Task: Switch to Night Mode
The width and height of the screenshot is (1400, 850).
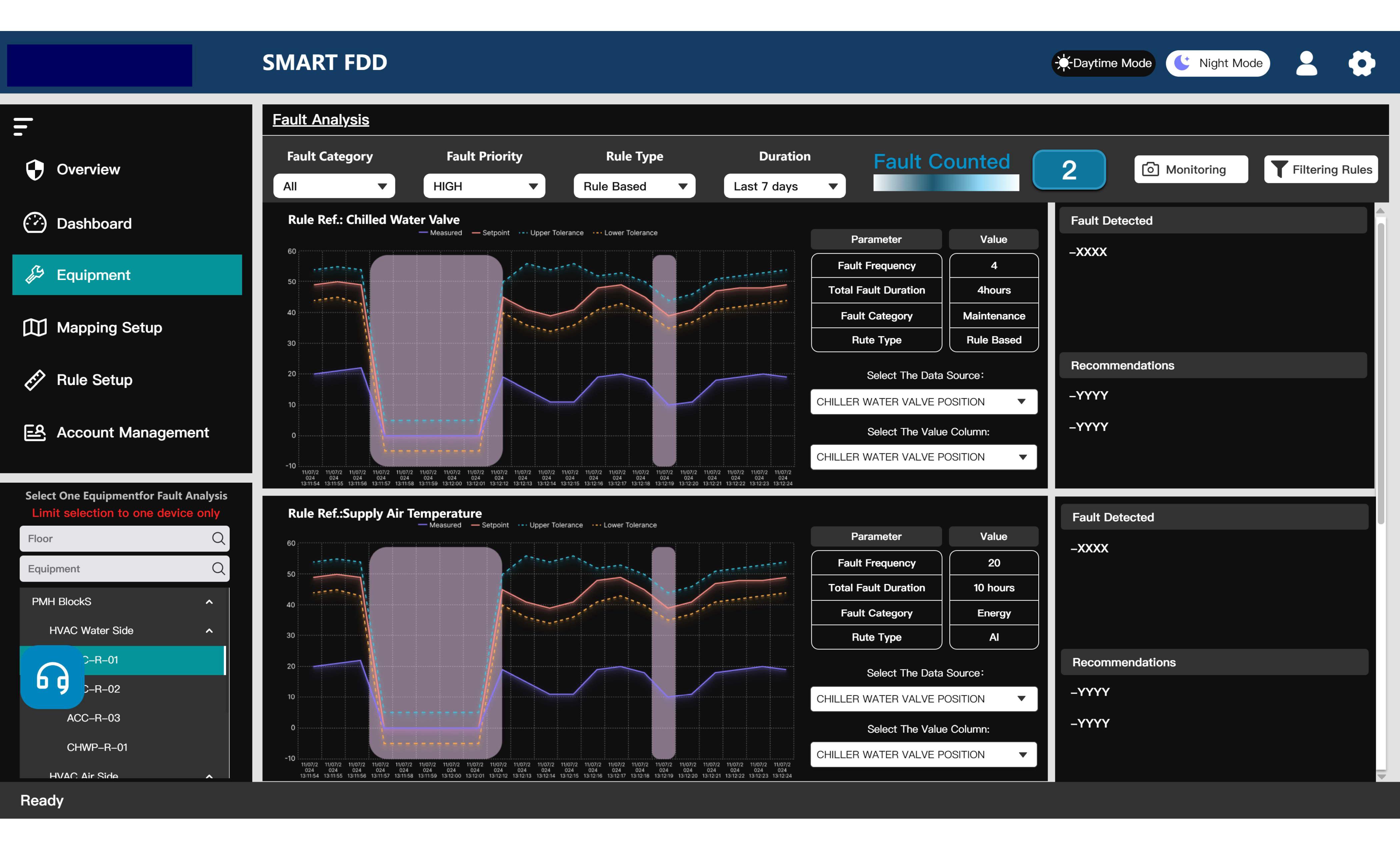Action: pyautogui.click(x=1218, y=63)
